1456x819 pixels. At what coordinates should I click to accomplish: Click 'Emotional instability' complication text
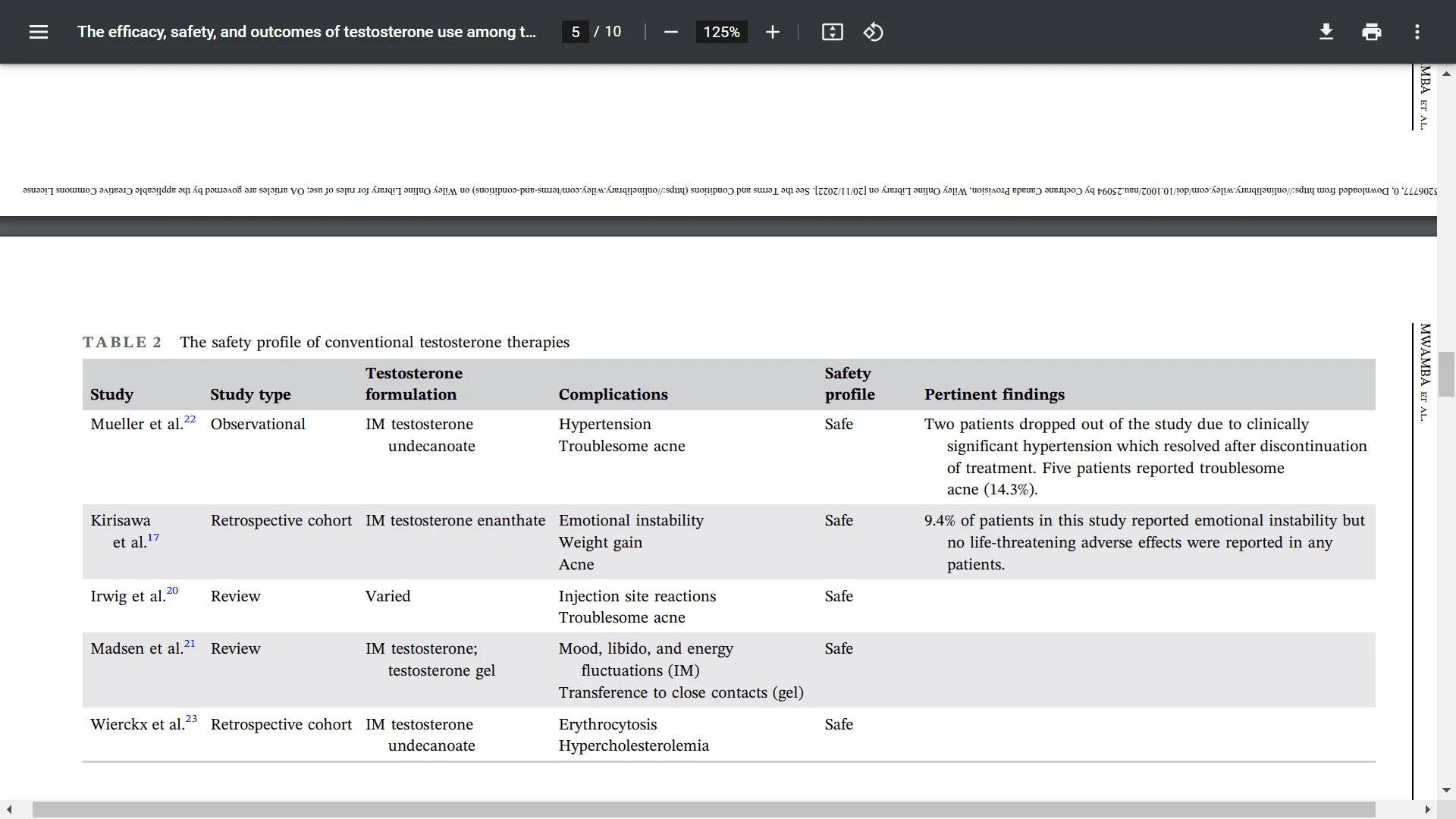631,520
